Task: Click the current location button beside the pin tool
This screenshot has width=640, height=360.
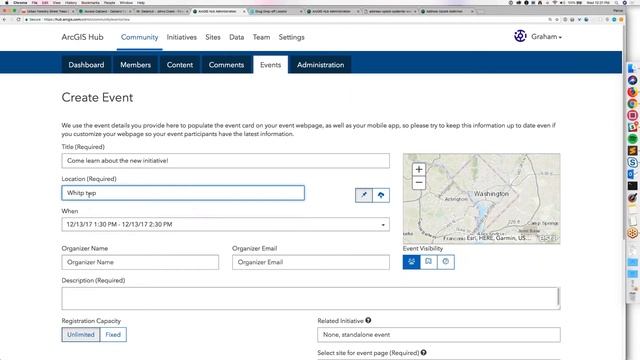Action: (381, 195)
